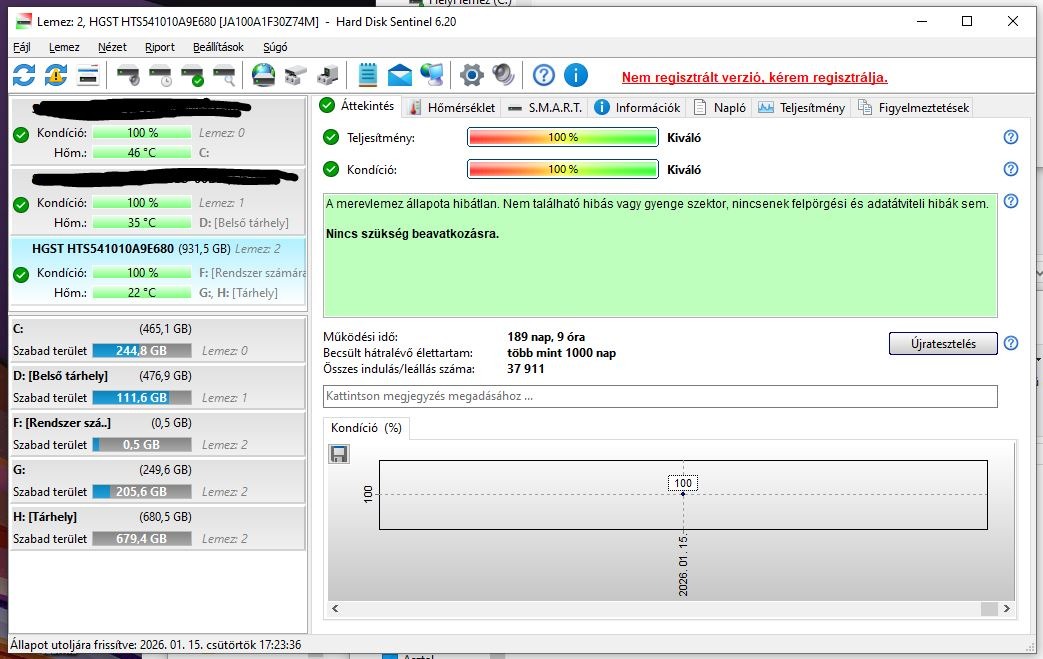The image size is (1043, 659).
Task: Switch to the Információk tab
Action: point(637,108)
